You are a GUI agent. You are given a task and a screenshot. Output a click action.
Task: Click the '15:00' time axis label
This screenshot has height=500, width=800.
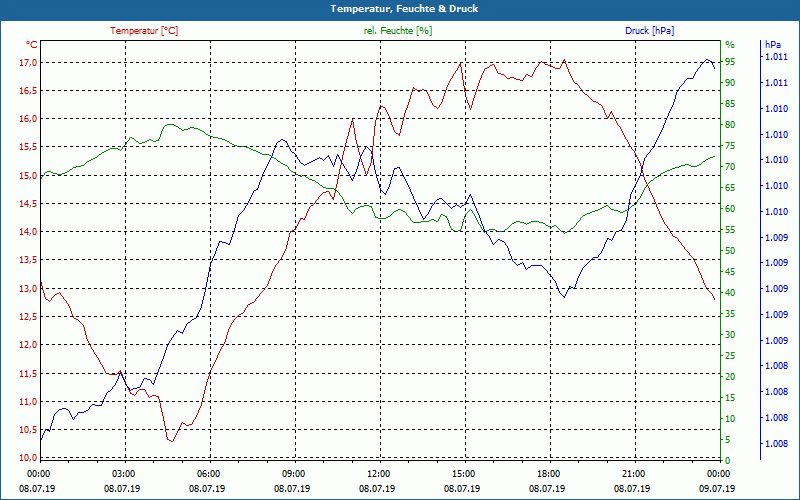point(463,473)
